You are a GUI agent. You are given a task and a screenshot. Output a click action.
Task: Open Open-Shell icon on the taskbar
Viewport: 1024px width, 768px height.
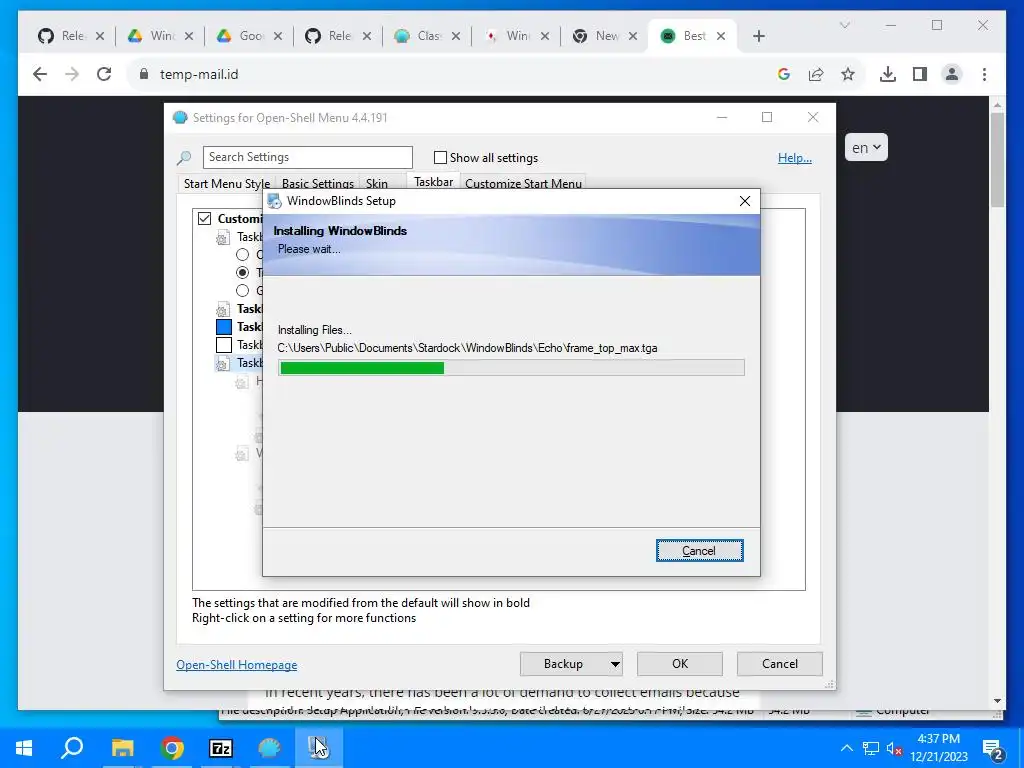tap(269, 748)
